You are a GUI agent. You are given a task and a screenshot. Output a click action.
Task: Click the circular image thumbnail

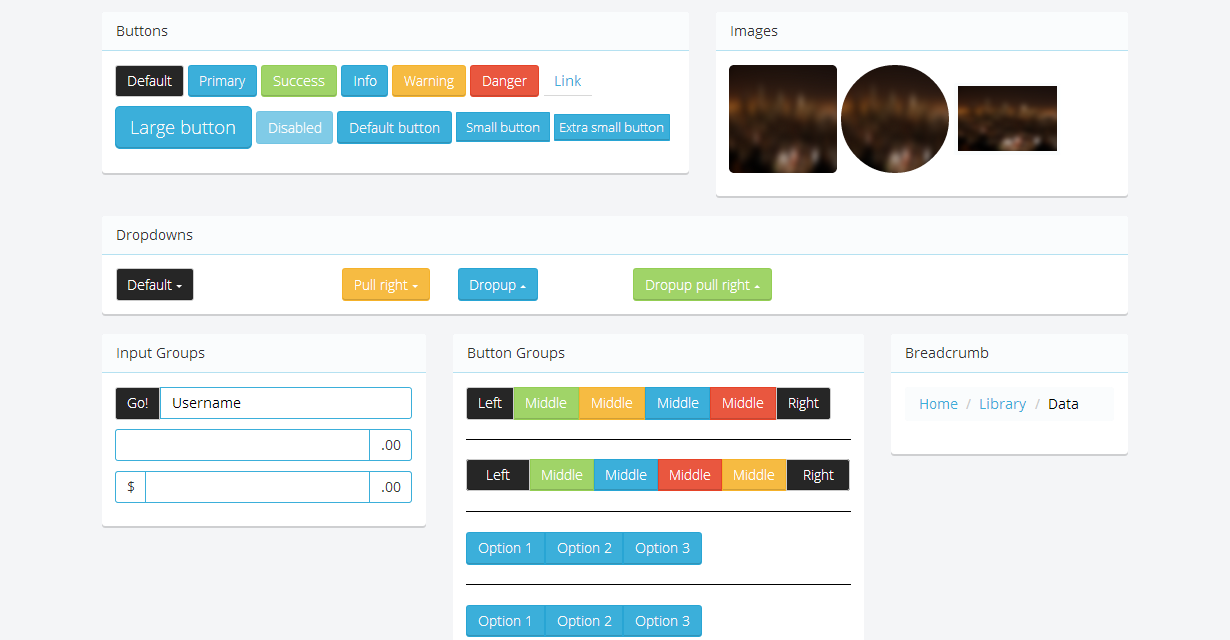tap(894, 118)
